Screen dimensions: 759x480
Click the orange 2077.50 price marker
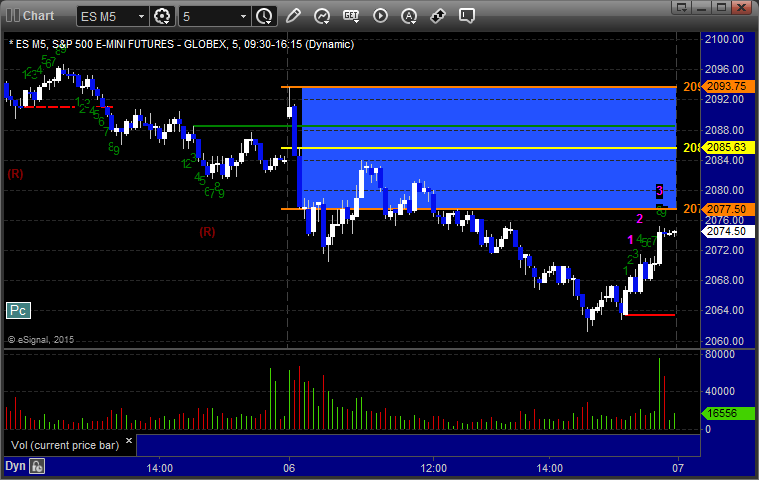(728, 209)
